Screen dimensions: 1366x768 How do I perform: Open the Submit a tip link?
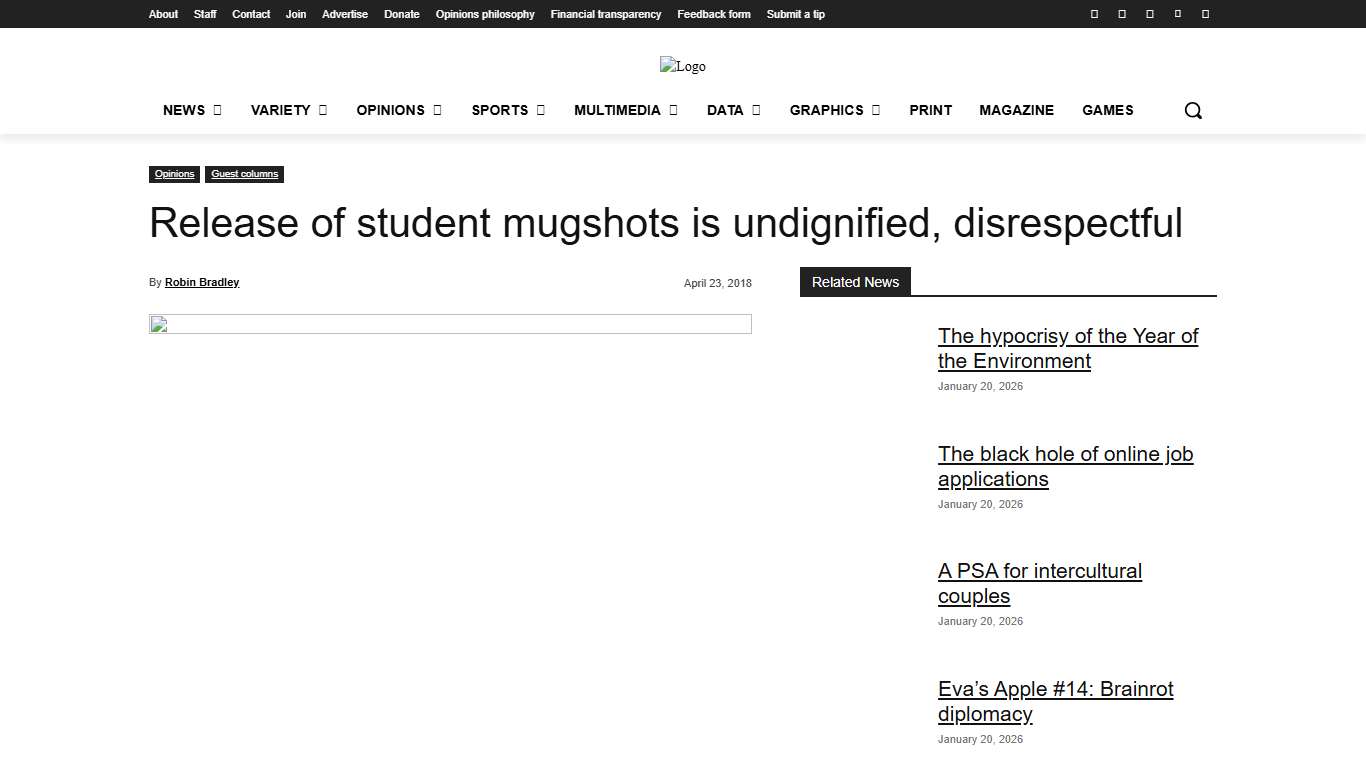click(795, 14)
